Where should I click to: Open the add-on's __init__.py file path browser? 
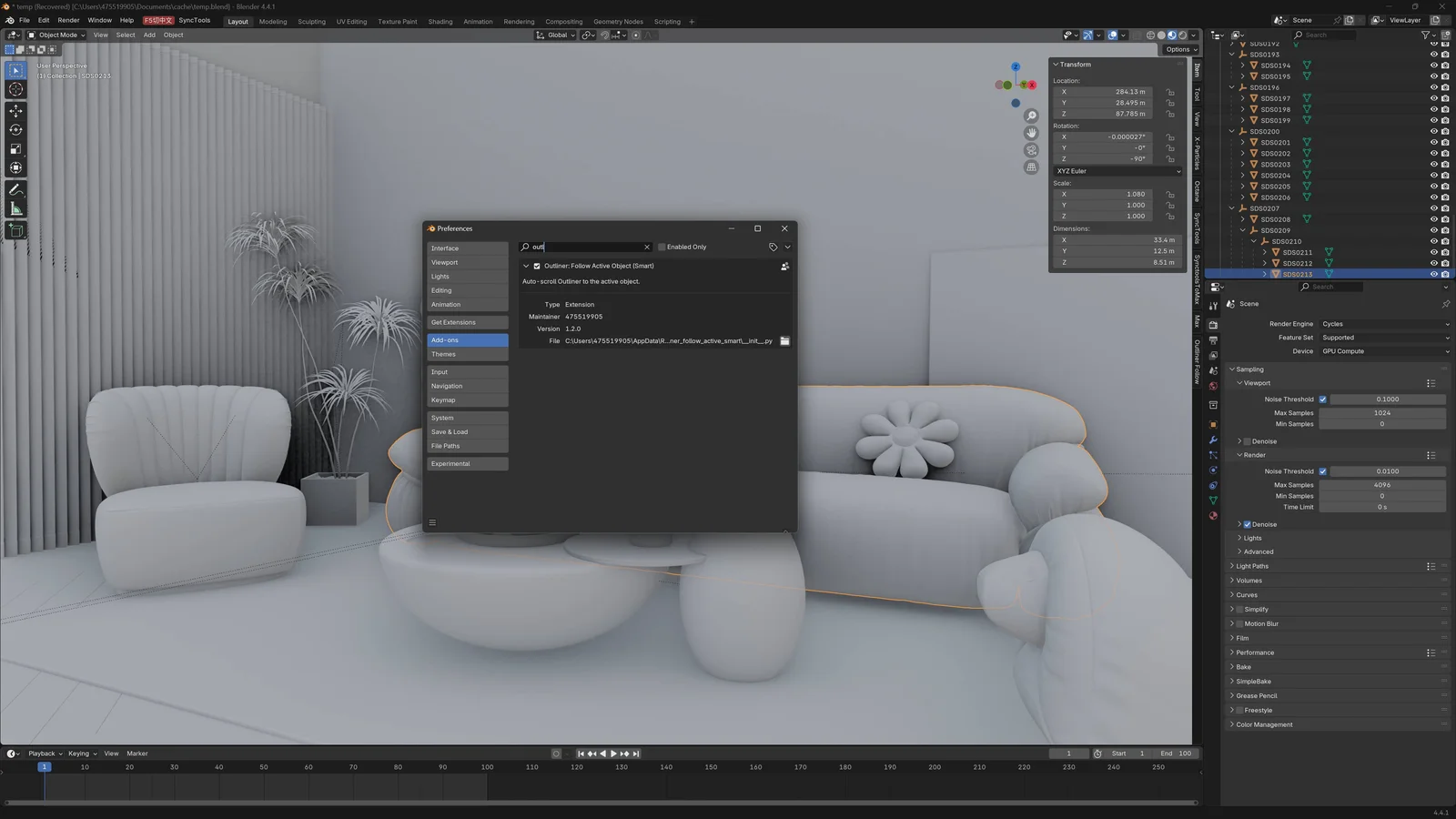click(x=784, y=340)
